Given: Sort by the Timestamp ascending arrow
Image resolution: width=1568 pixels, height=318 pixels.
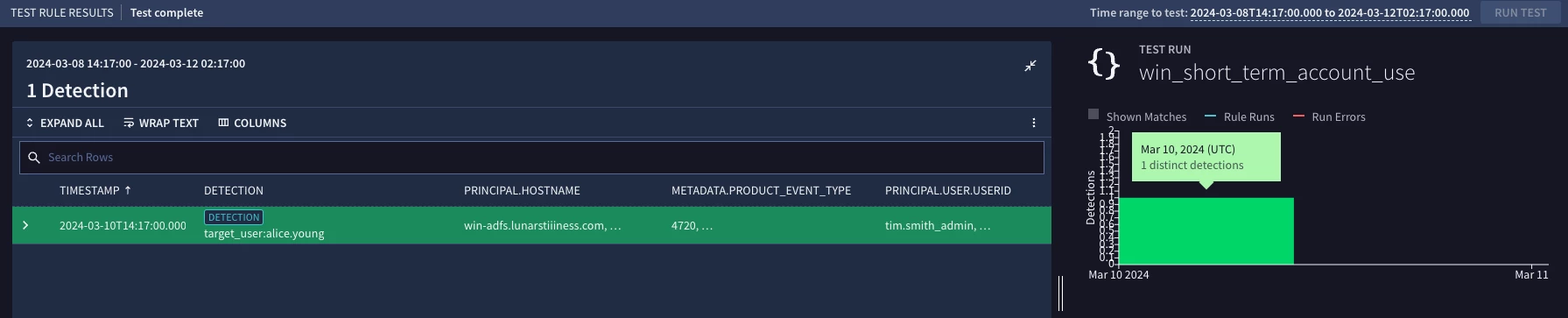Looking at the screenshot, I should pos(128,190).
